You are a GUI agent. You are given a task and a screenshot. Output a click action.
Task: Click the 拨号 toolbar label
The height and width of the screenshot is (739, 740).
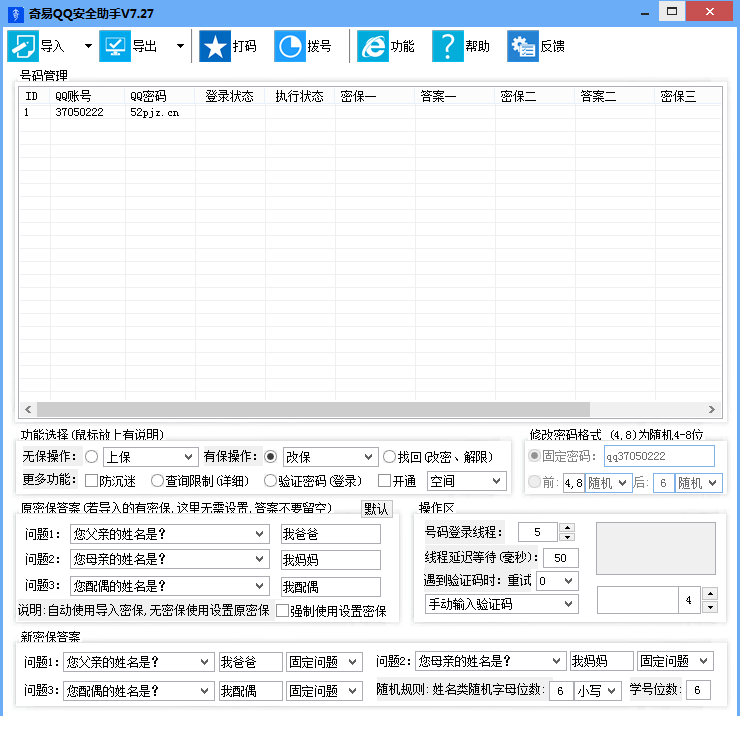coord(320,46)
